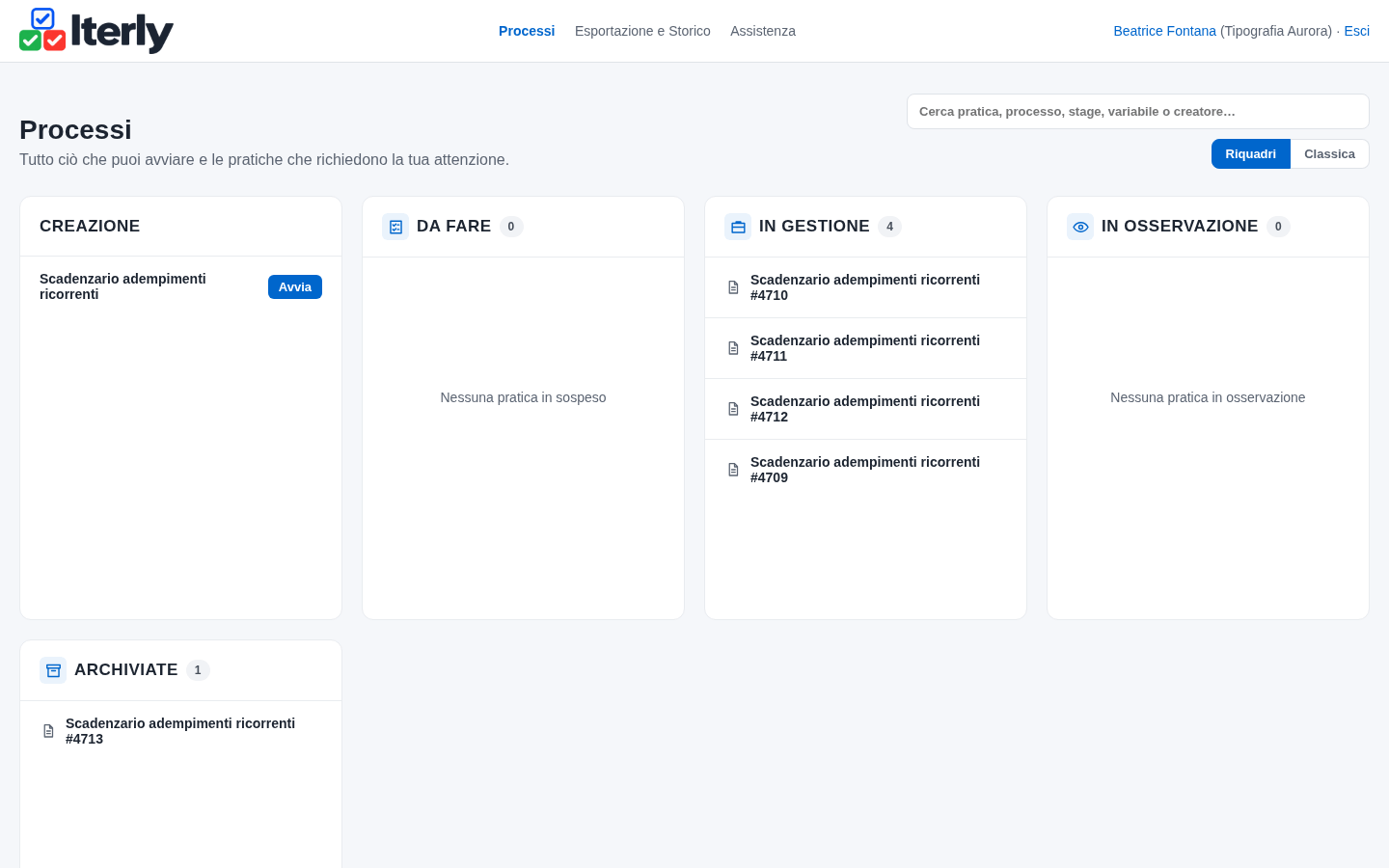Screen dimensions: 1389x868
Task: Click the Archiviate archive box icon
Action: click(x=53, y=670)
